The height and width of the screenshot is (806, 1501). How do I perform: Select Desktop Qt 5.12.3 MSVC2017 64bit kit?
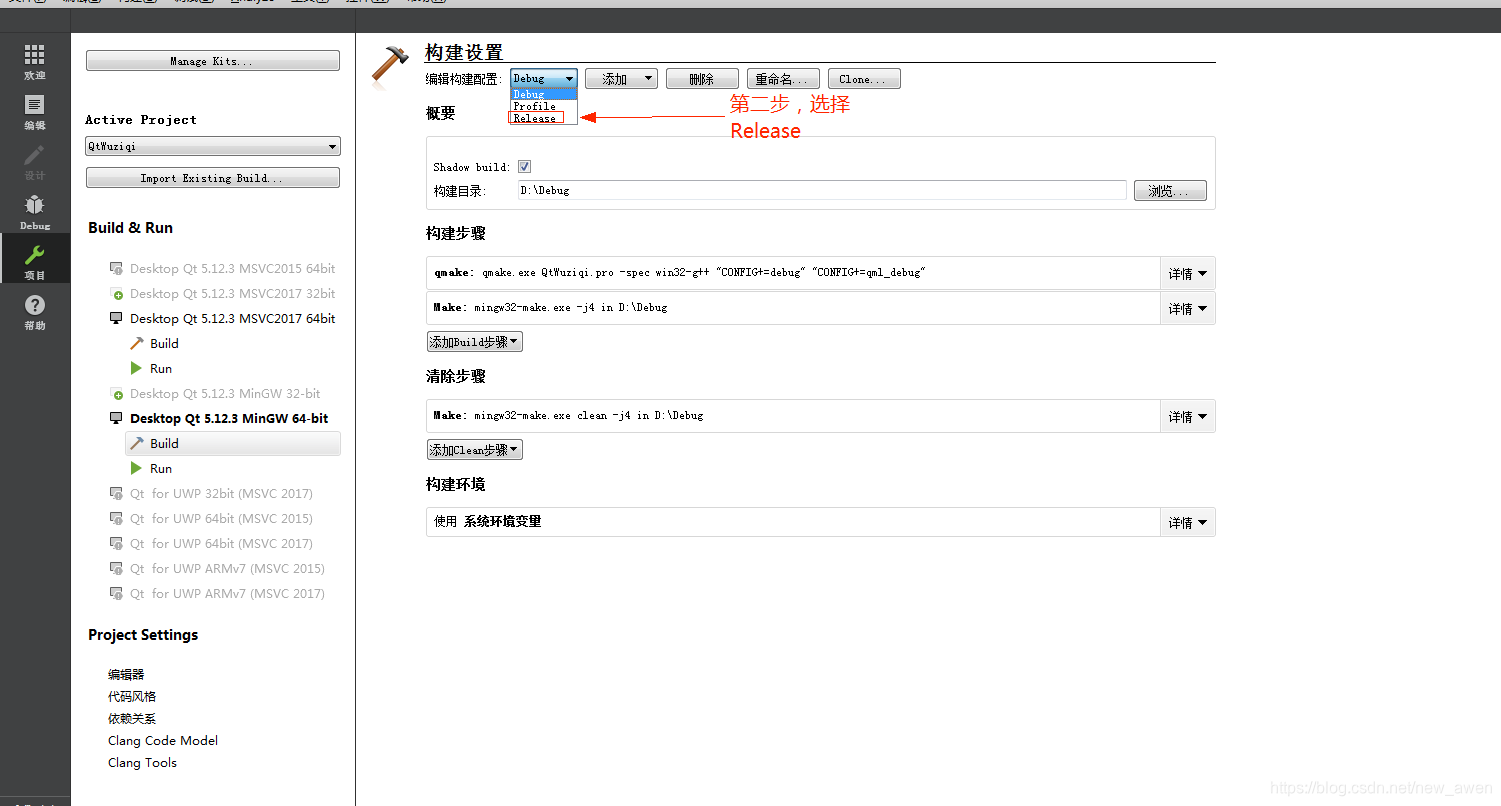point(232,318)
